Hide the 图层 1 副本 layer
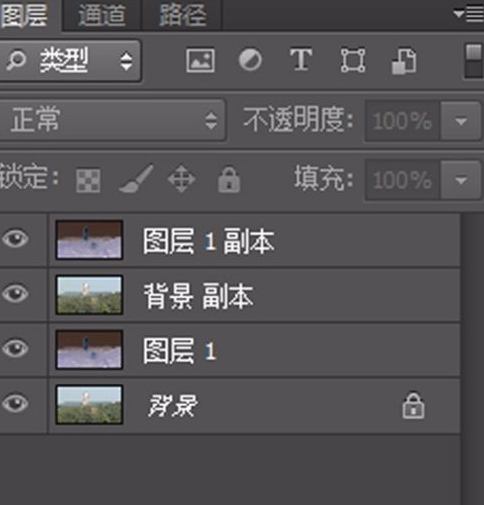Viewport: 484px width, 505px height. pyautogui.click(x=15, y=239)
